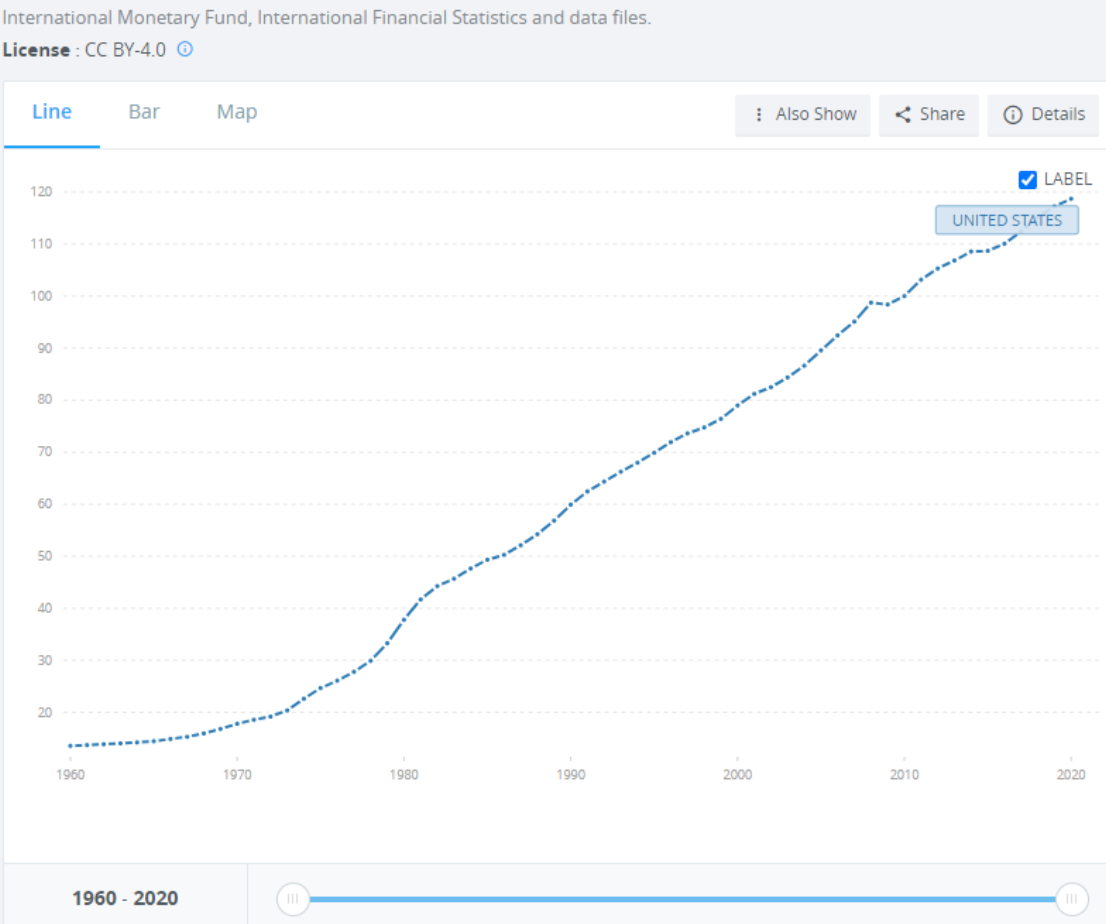Screen dimensions: 1106x924
Task: Click the info icon in the Details button
Action: [x=1012, y=114]
